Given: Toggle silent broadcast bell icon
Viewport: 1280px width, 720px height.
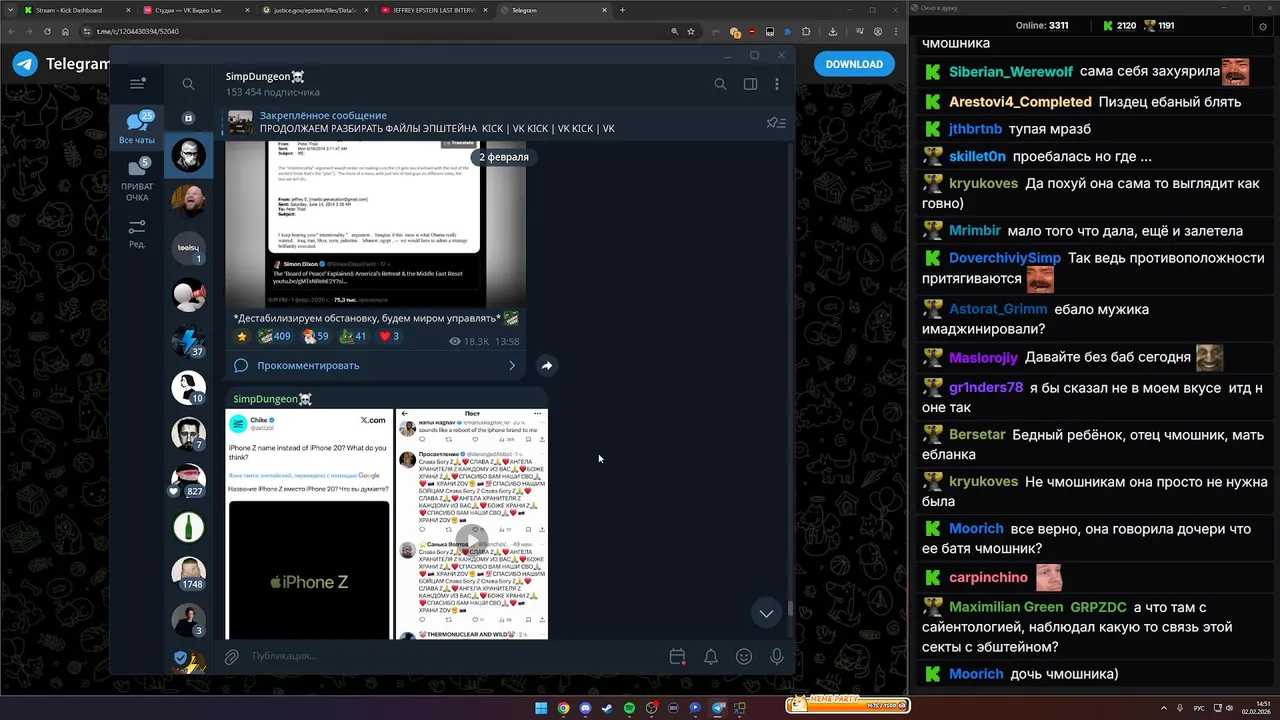Looking at the screenshot, I should click(711, 657).
